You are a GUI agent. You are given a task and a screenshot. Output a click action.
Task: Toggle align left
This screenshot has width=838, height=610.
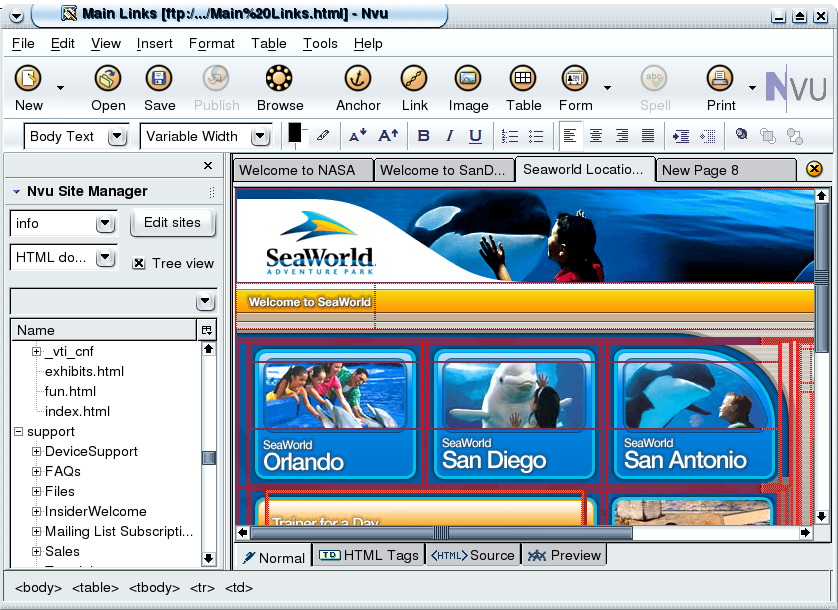(570, 136)
